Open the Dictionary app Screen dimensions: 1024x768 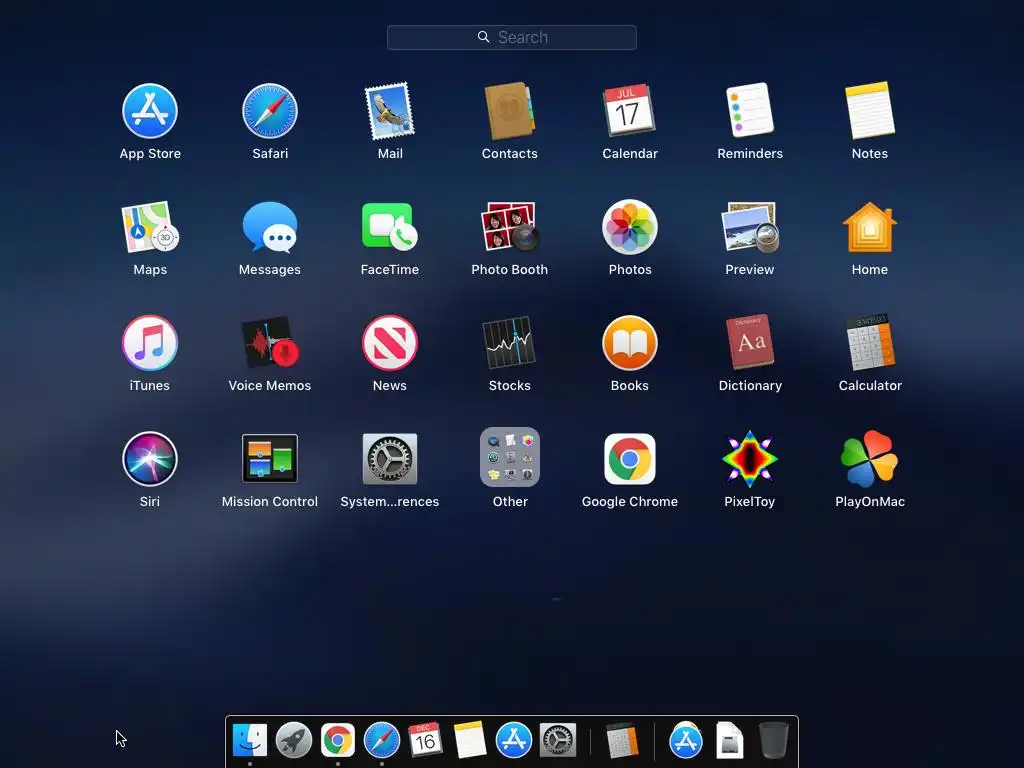750,342
